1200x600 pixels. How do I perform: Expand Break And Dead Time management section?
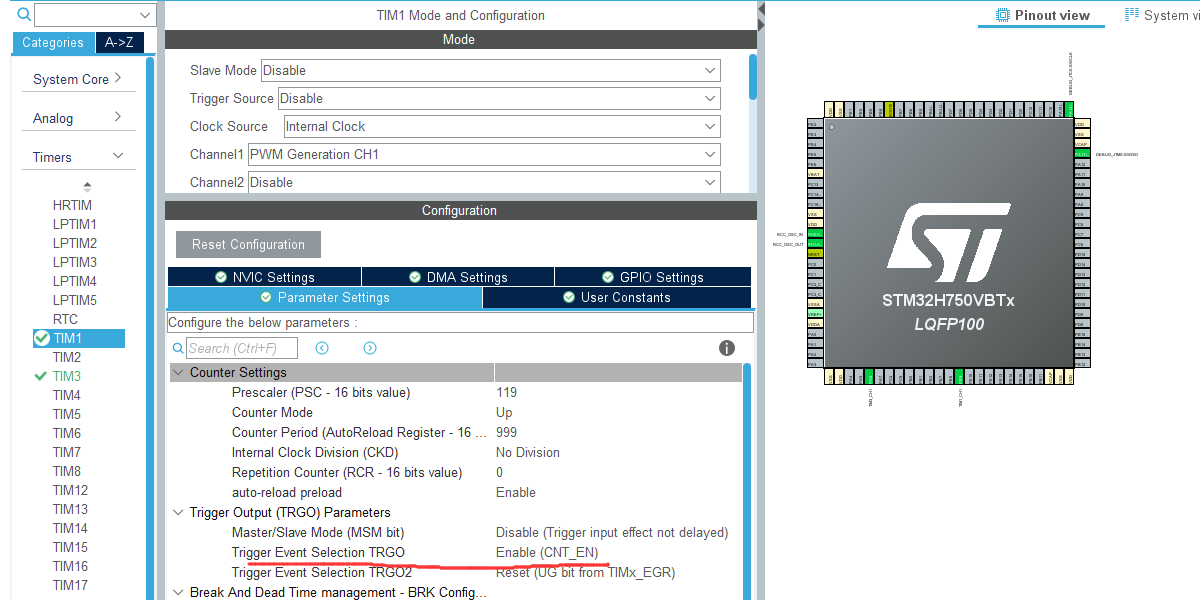(x=178, y=592)
